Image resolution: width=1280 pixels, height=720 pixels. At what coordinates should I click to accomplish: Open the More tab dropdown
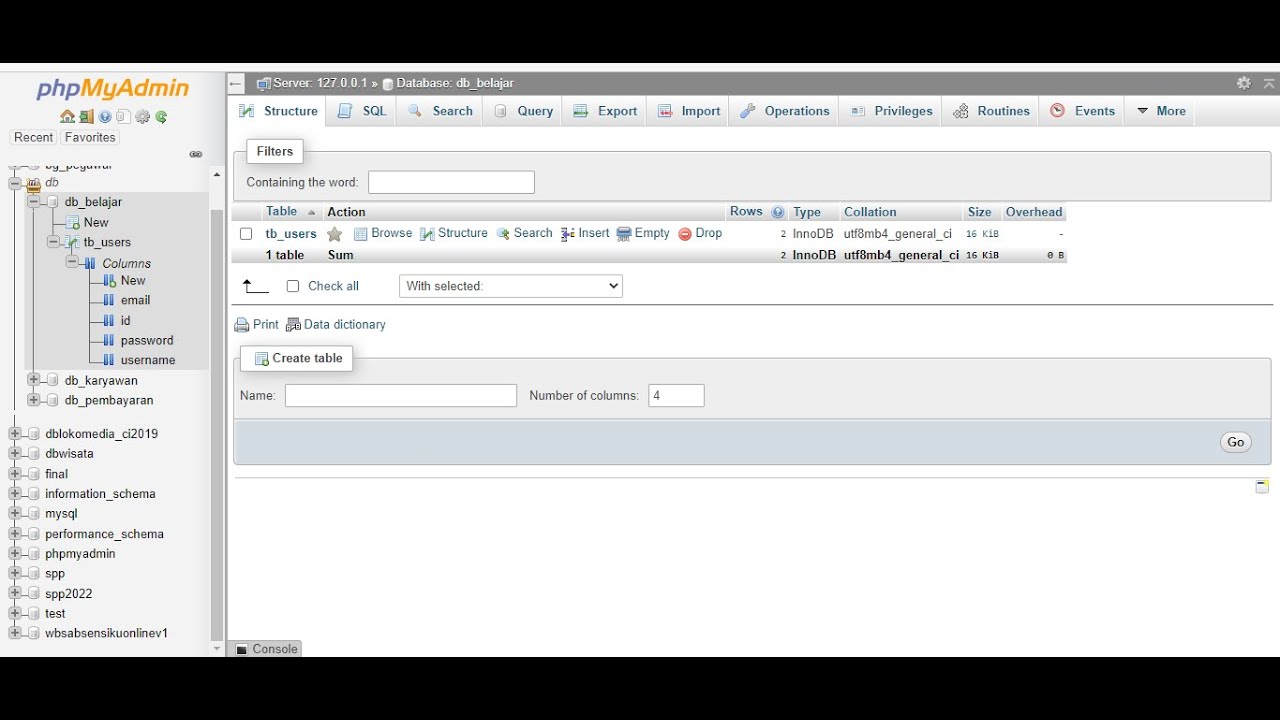click(1161, 111)
